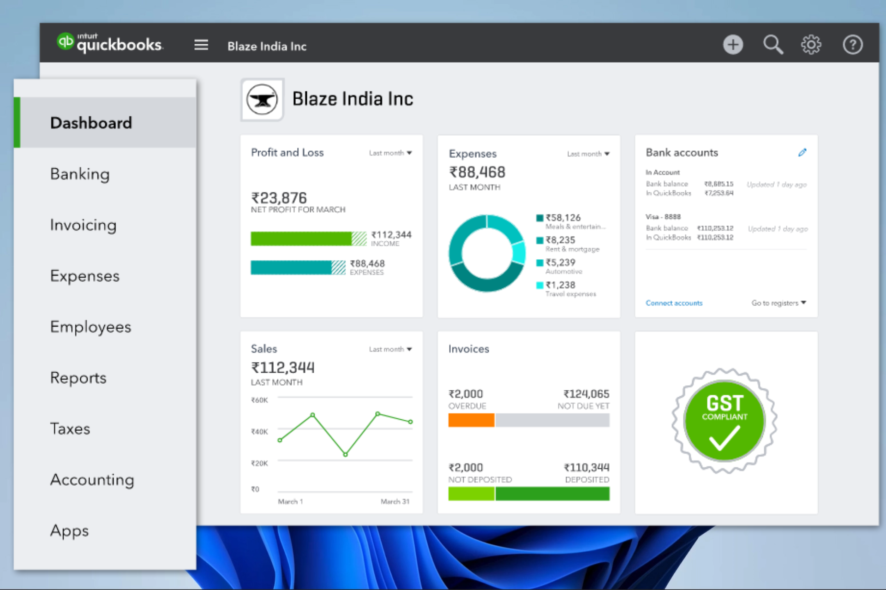
Task: Click the orange overdue invoices bar
Action: tap(471, 420)
